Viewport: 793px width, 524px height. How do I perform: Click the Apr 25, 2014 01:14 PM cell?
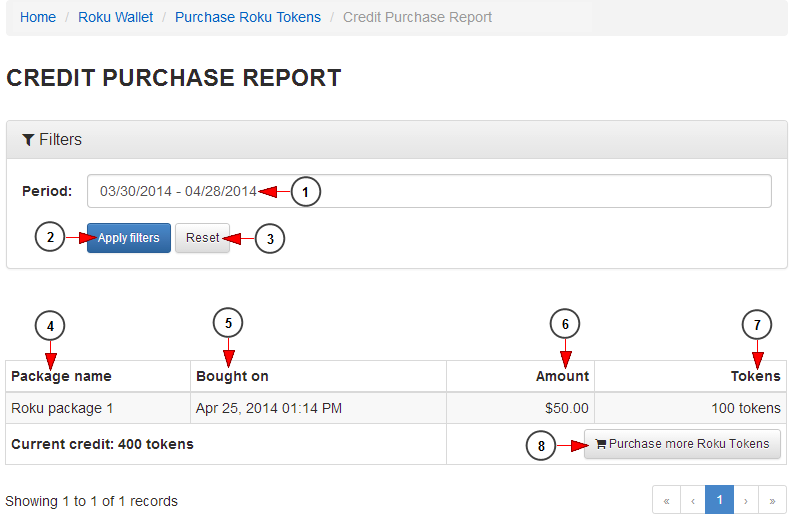coord(318,408)
